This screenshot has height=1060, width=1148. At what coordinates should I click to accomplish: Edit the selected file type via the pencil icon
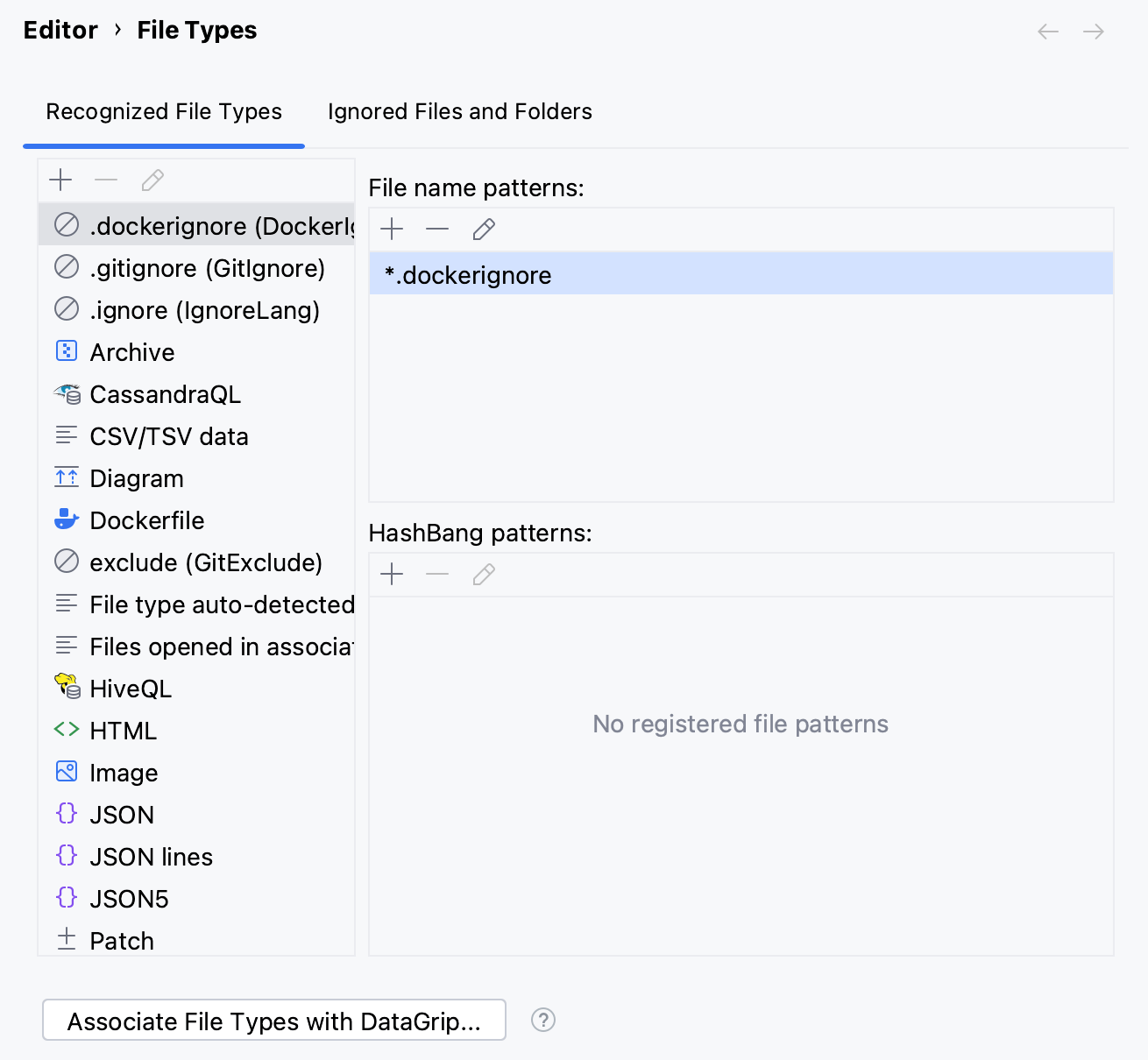click(152, 180)
